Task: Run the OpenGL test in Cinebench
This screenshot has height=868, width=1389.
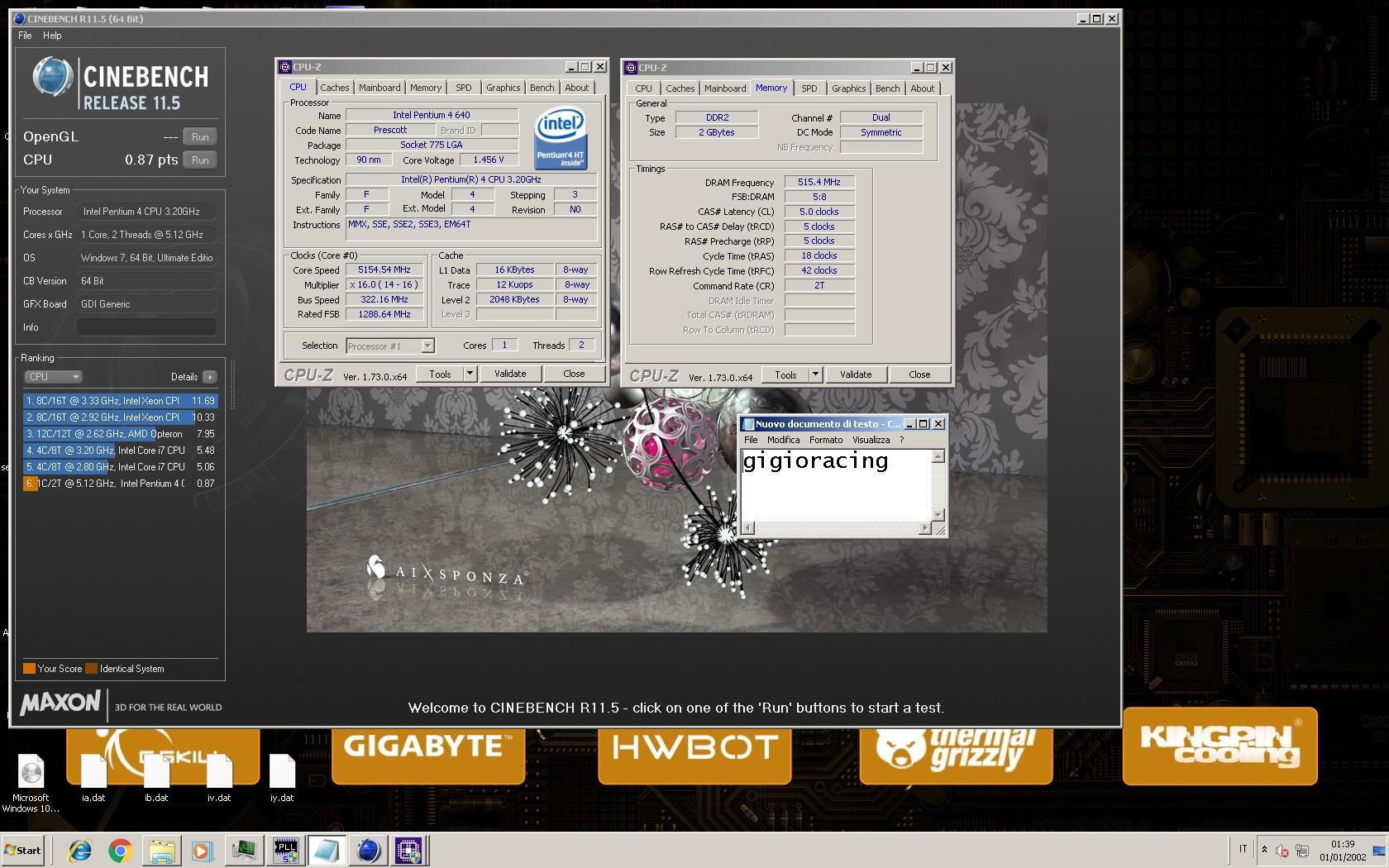Action: pos(200,137)
